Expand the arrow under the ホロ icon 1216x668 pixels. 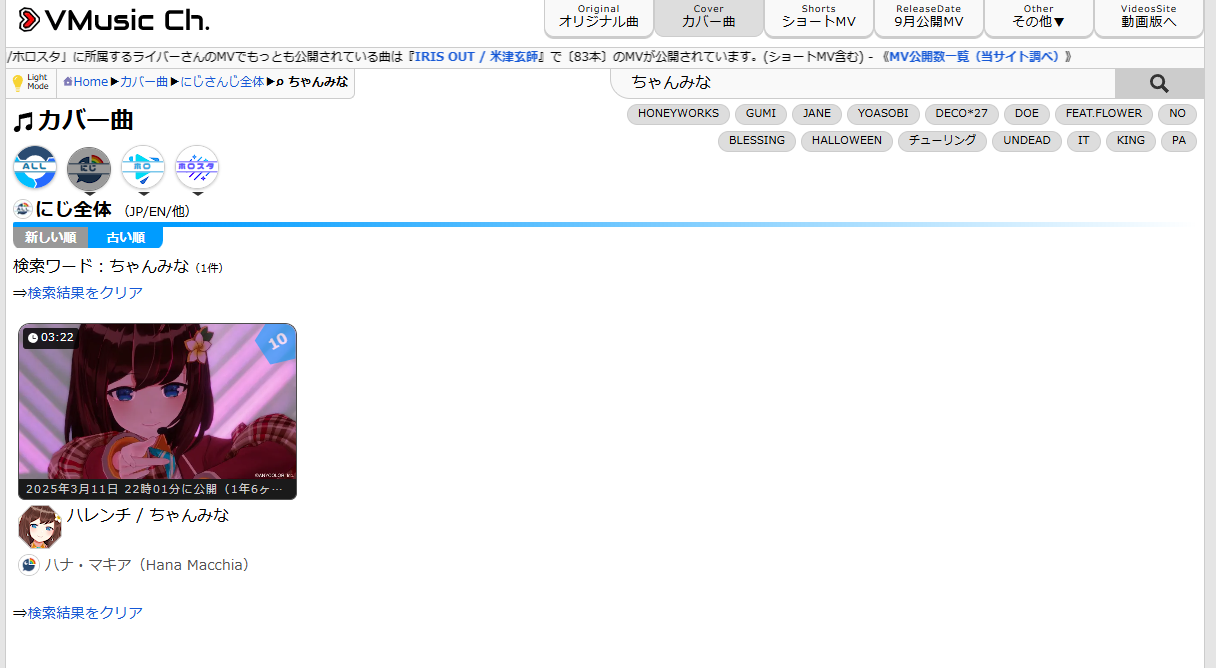coord(143,194)
